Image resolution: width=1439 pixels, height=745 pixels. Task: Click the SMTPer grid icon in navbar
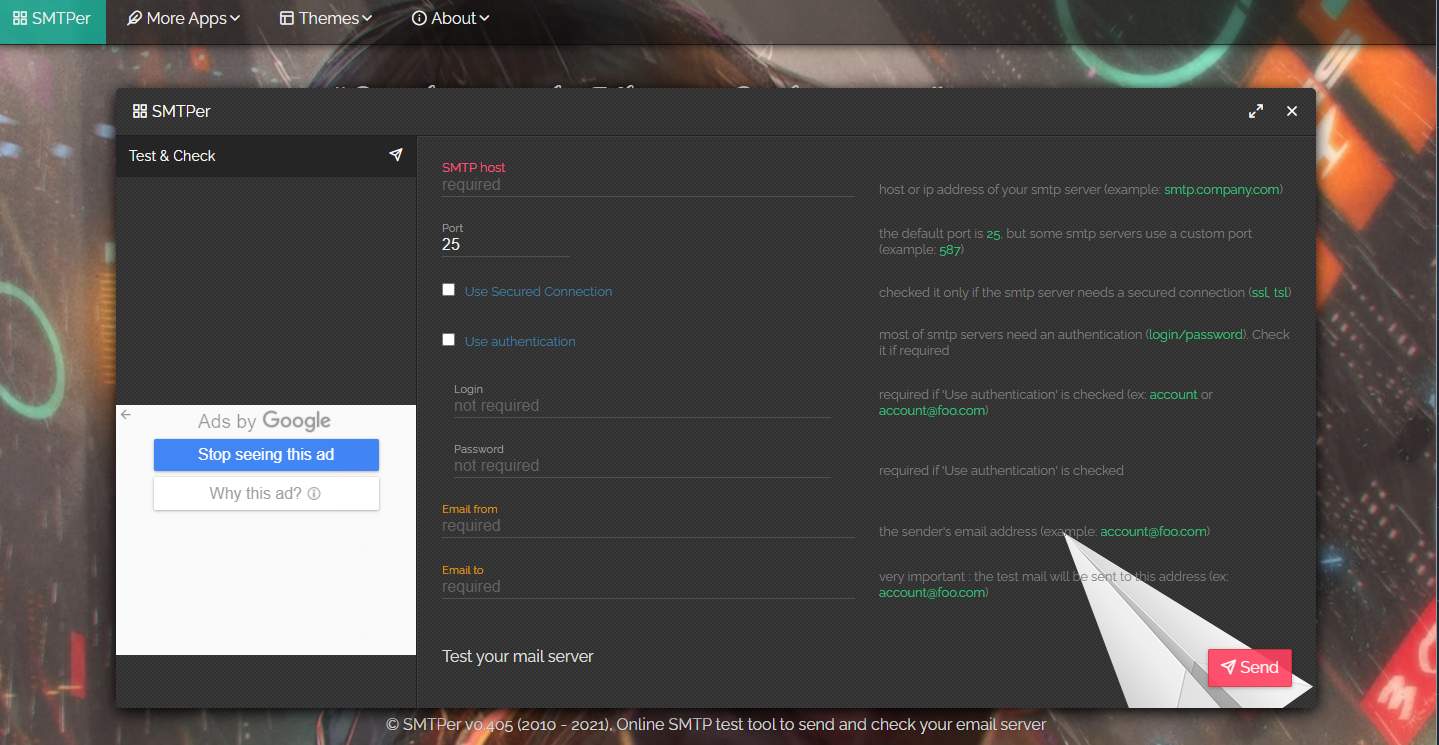coord(19,19)
